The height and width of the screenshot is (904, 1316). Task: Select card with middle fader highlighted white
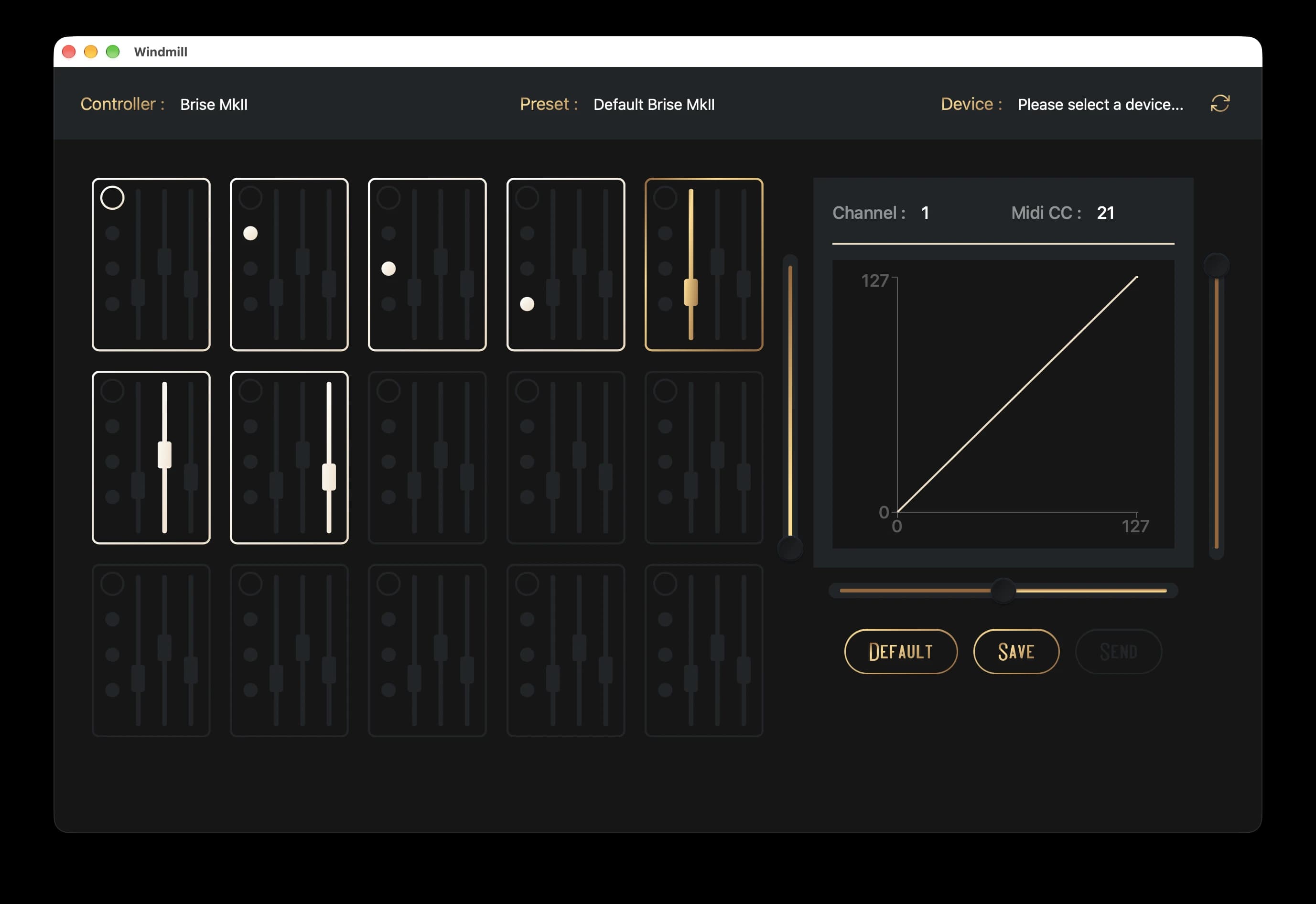pos(151,458)
